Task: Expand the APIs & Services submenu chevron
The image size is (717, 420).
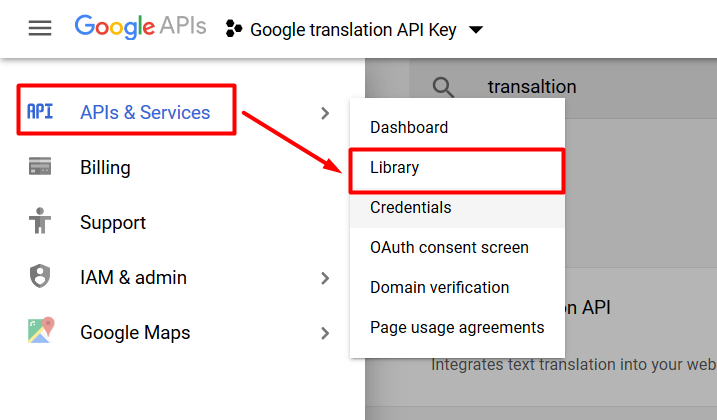Action: tap(325, 113)
